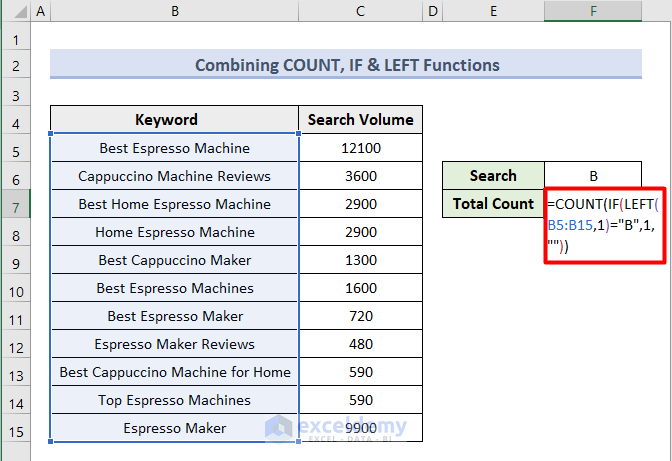
Task: Select row 2 header
Action: pyautogui.click(x=16, y=66)
